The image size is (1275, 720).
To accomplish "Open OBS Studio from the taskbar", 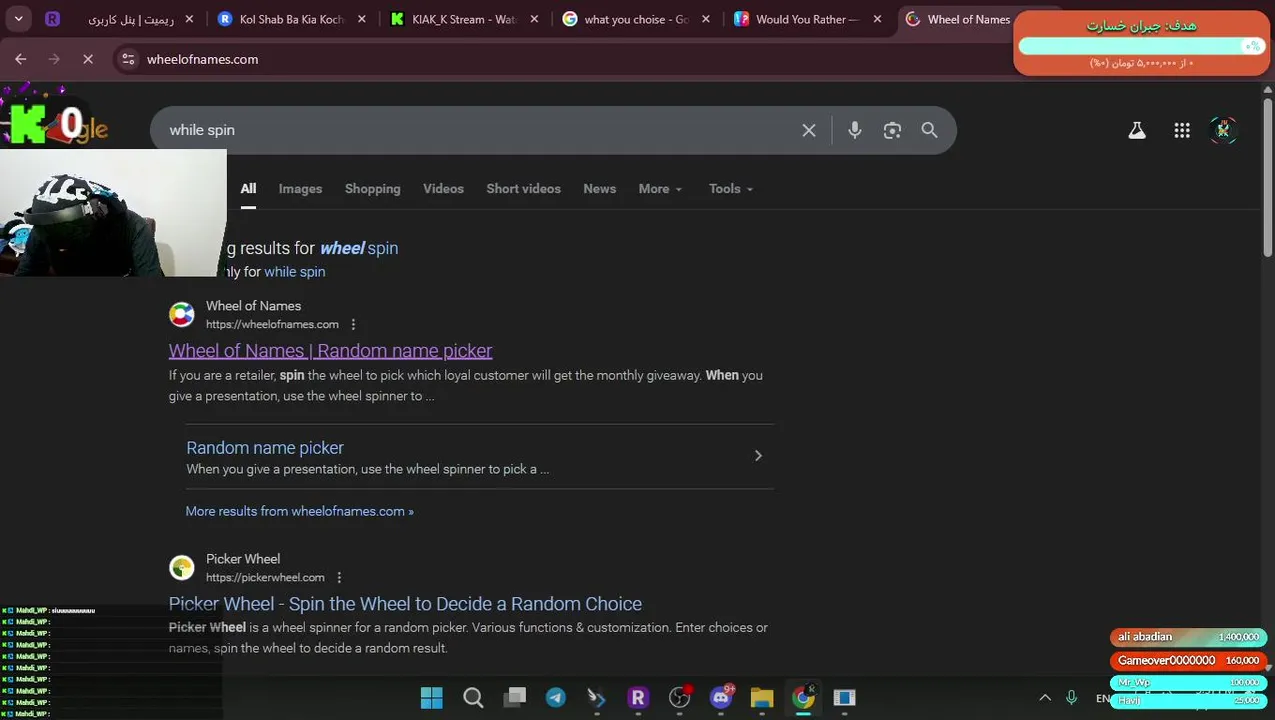I will [680, 698].
